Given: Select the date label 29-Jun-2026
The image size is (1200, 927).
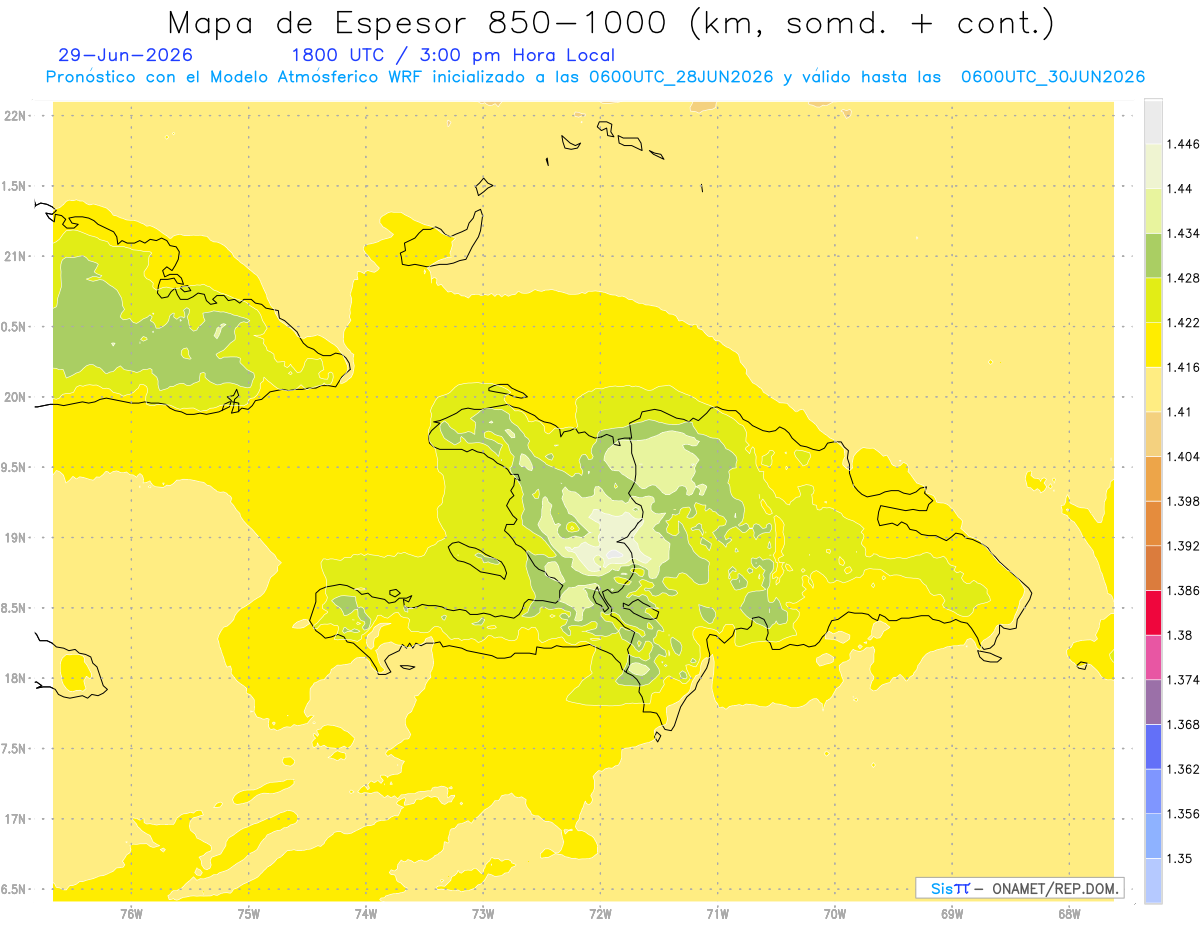Looking at the screenshot, I should (126, 55).
